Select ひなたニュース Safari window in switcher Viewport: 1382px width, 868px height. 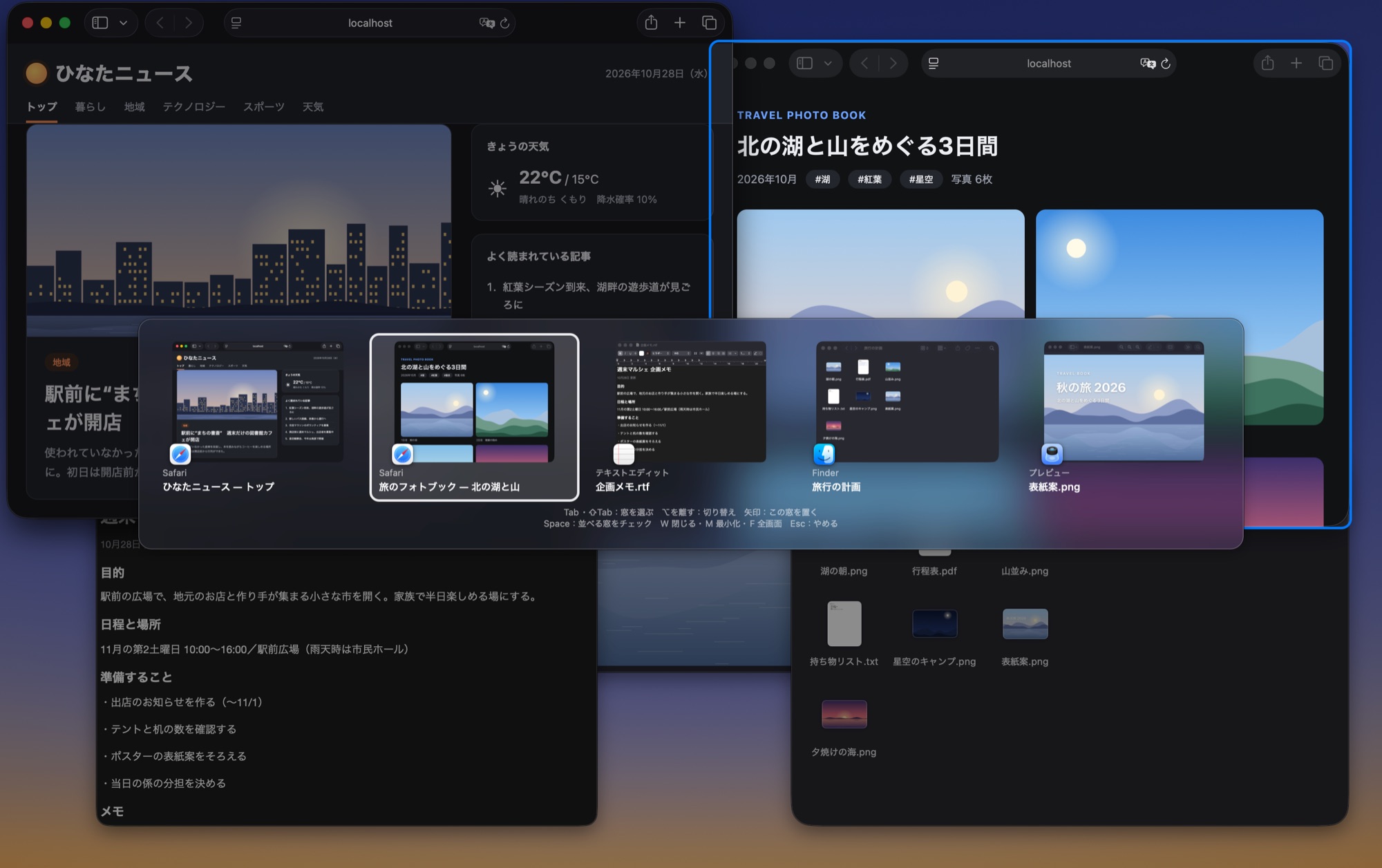point(257,417)
